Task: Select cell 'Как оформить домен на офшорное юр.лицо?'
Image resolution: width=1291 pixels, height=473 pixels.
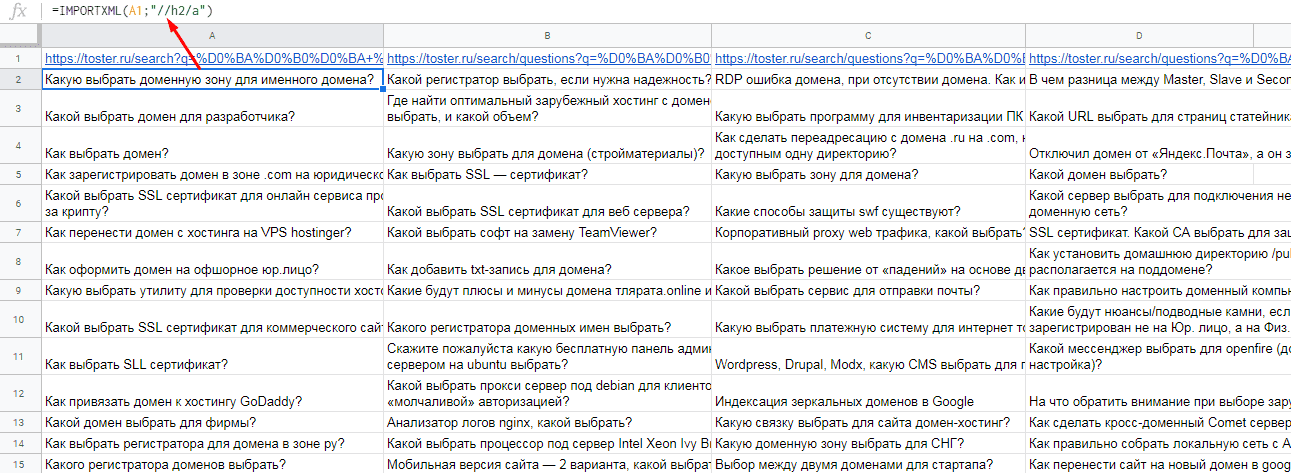Action: tap(213, 262)
